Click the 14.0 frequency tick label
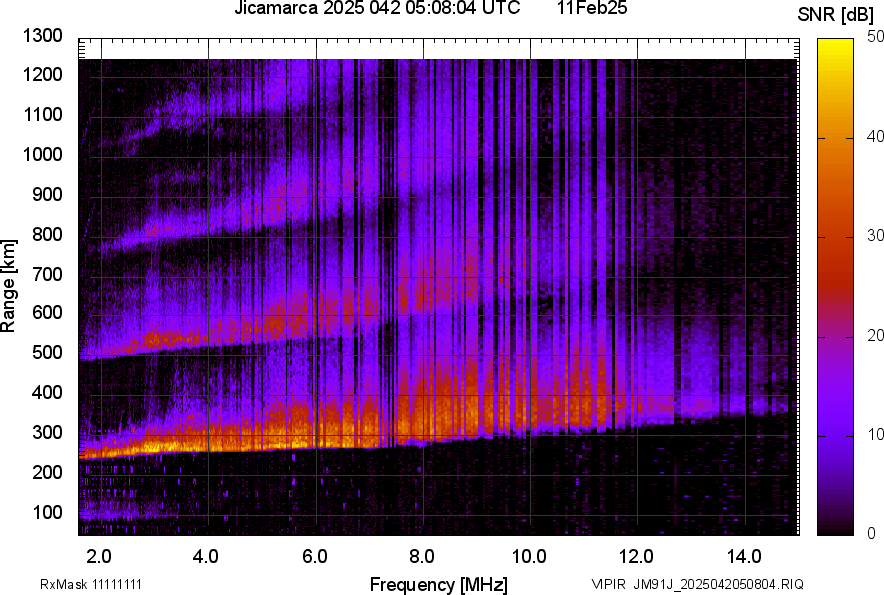This screenshot has height=595, width=884. [x=744, y=555]
